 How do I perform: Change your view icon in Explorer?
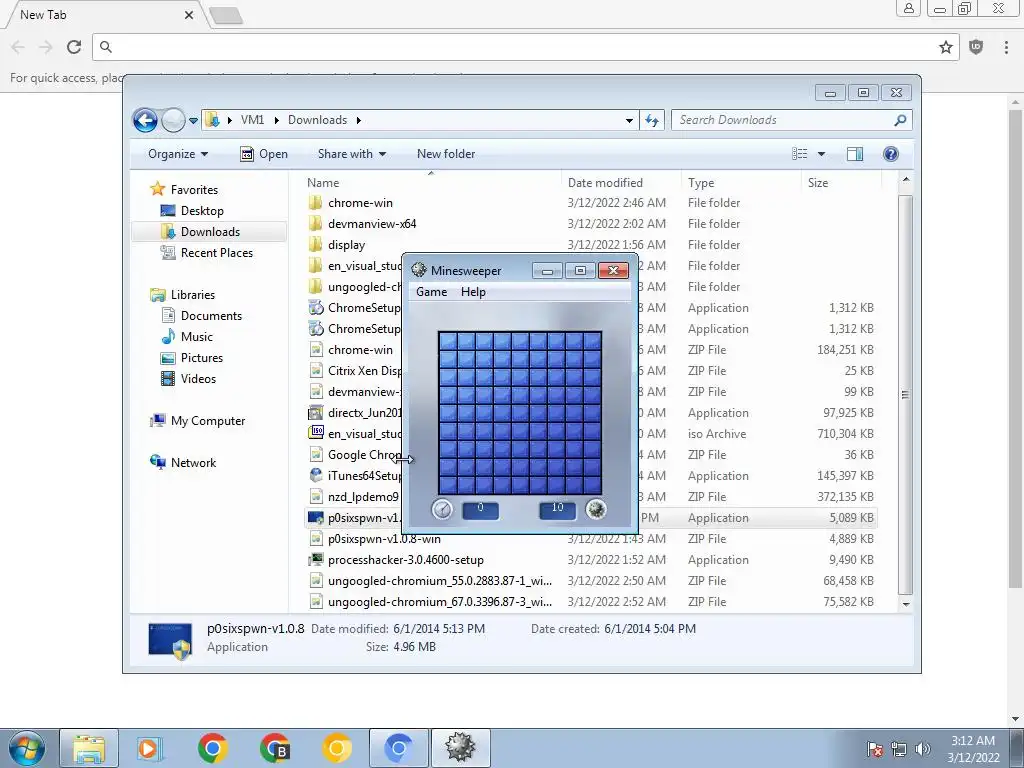coord(799,154)
